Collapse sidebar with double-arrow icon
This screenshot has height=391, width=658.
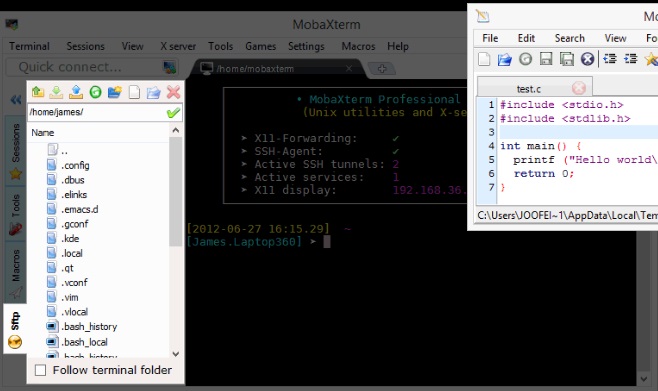point(16,99)
